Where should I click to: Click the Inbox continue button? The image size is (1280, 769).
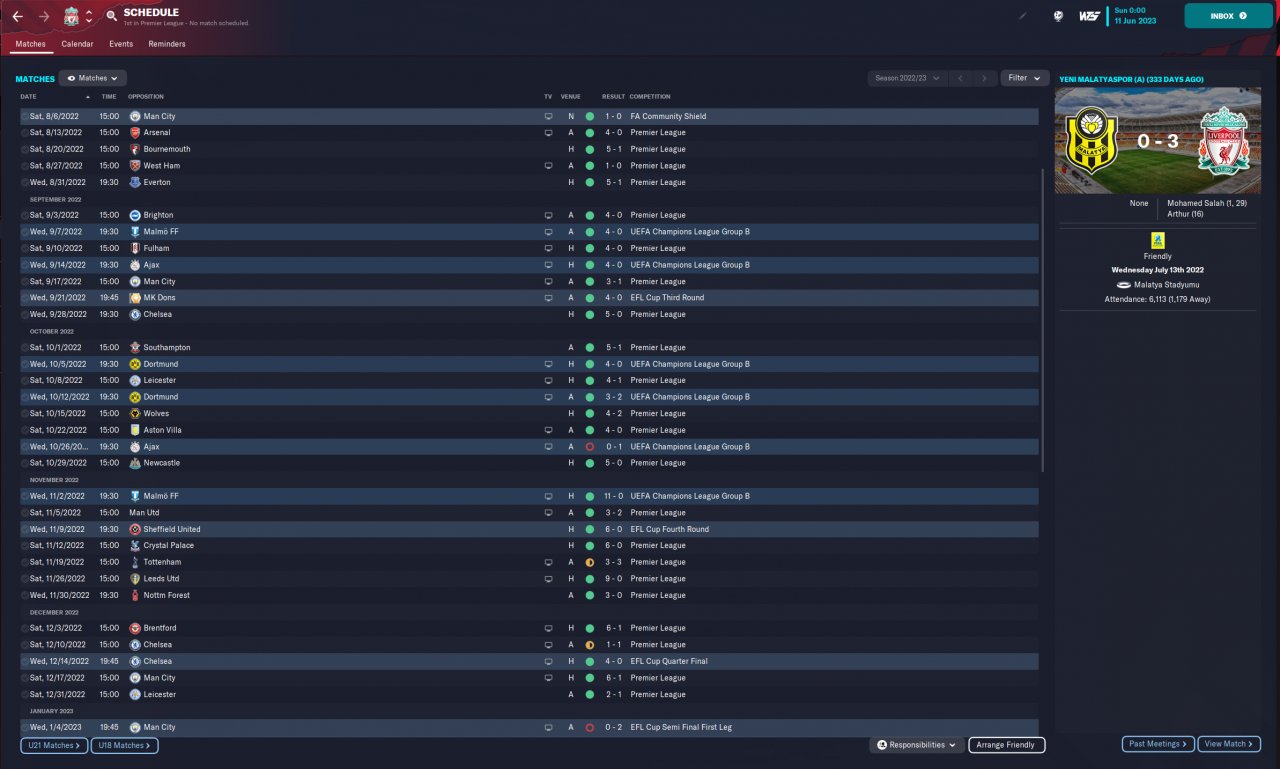point(1228,16)
